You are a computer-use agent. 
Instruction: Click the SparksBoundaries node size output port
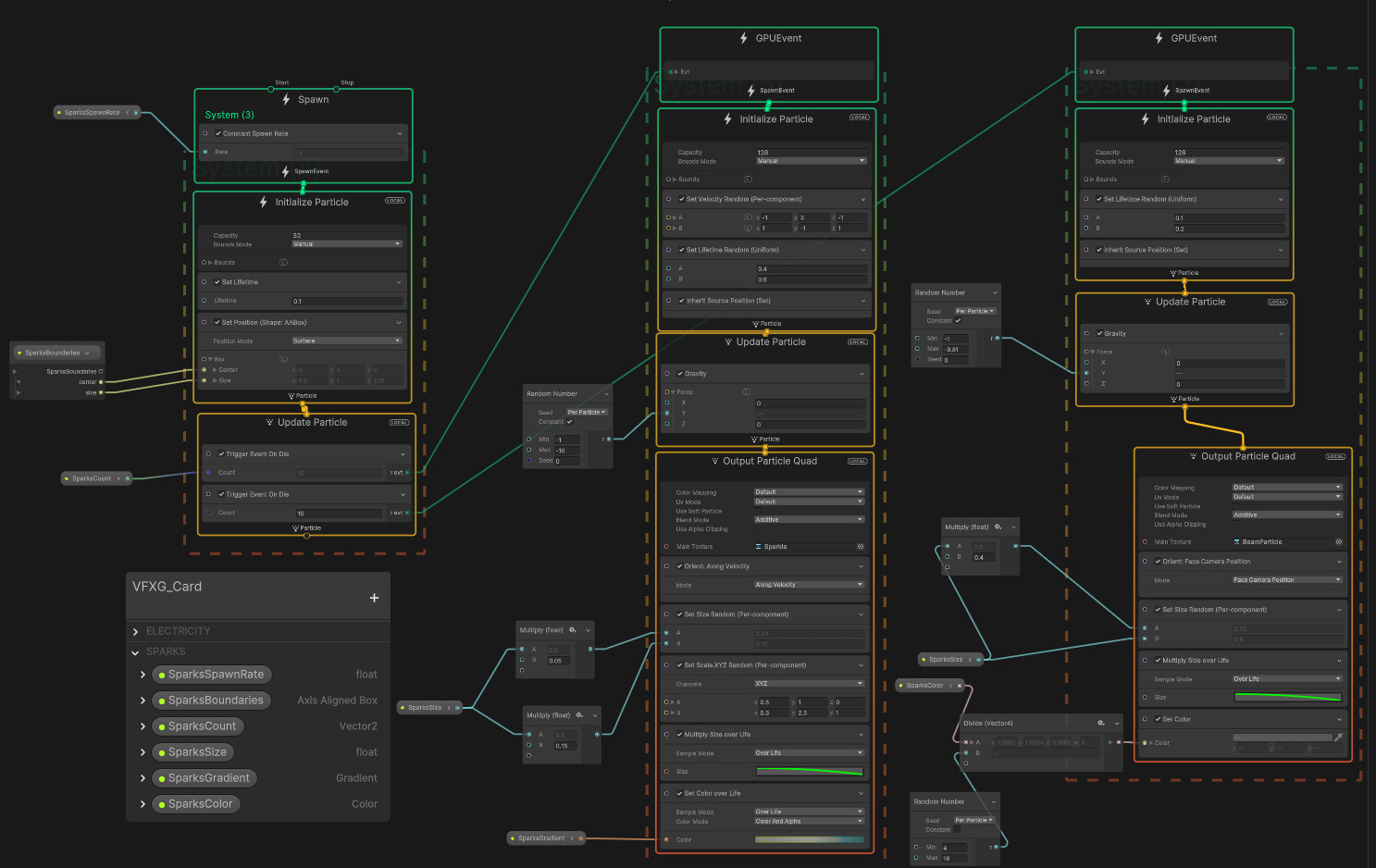[x=101, y=392]
